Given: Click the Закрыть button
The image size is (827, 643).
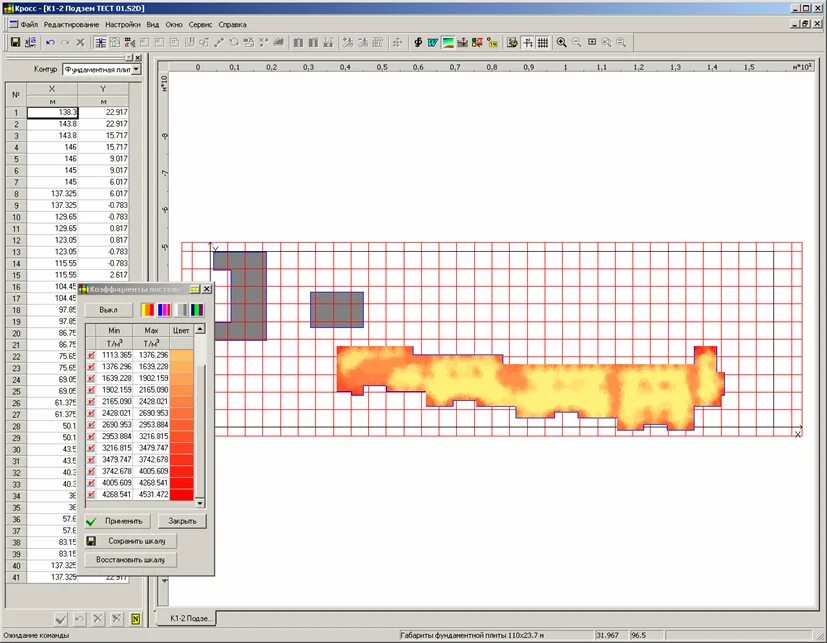Looking at the screenshot, I should 182,521.
